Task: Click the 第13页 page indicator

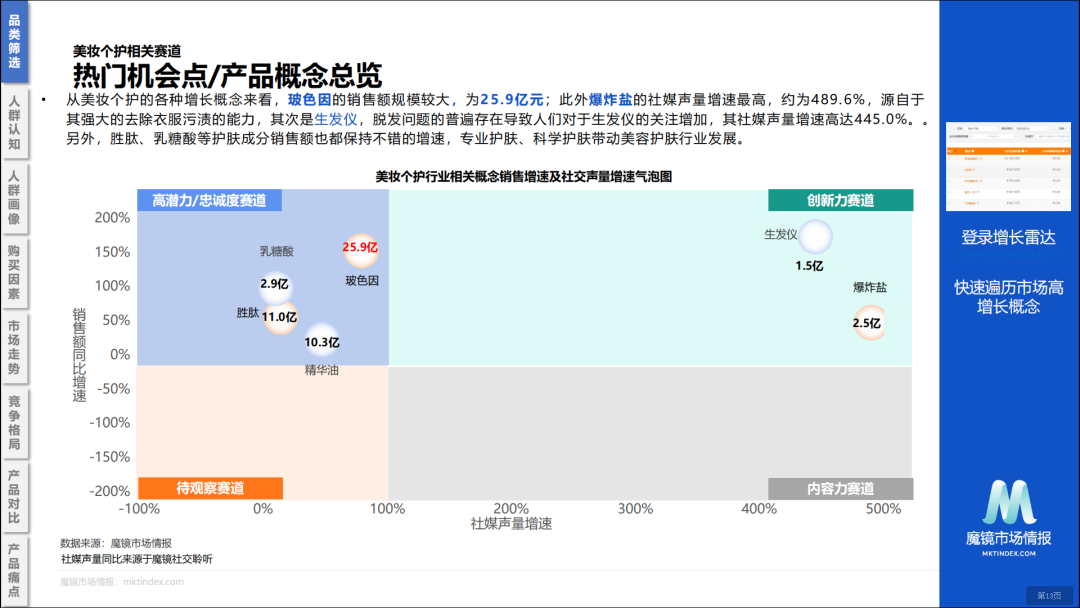Action: [1050, 596]
